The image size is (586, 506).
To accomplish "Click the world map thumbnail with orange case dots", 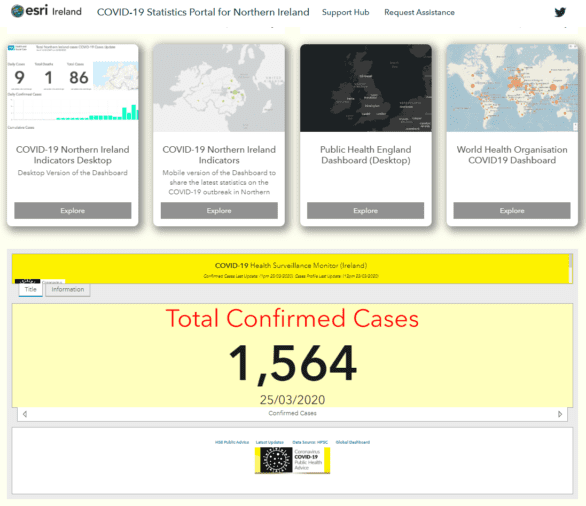I will tap(512, 88).
